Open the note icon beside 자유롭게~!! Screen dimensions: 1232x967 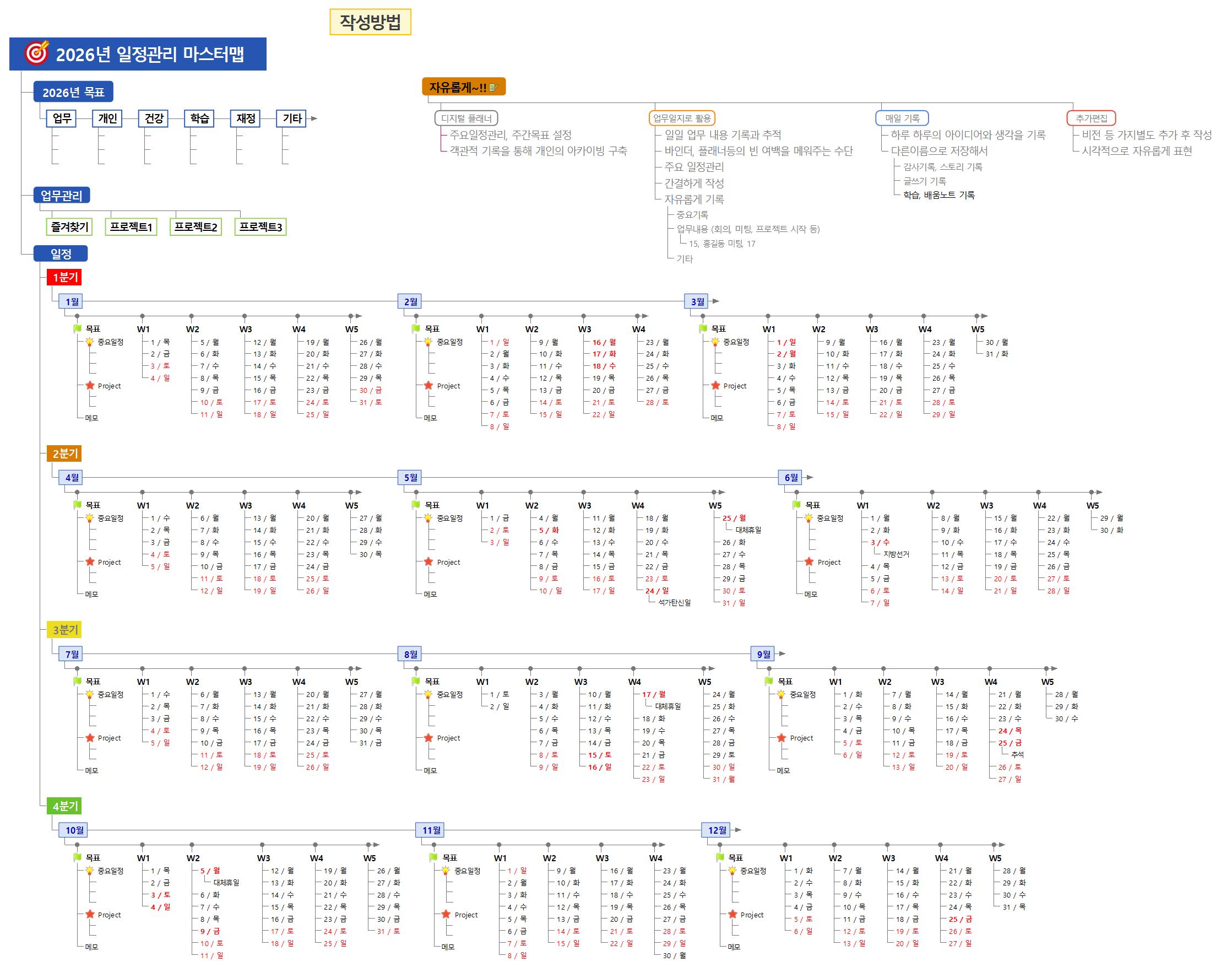click(493, 87)
